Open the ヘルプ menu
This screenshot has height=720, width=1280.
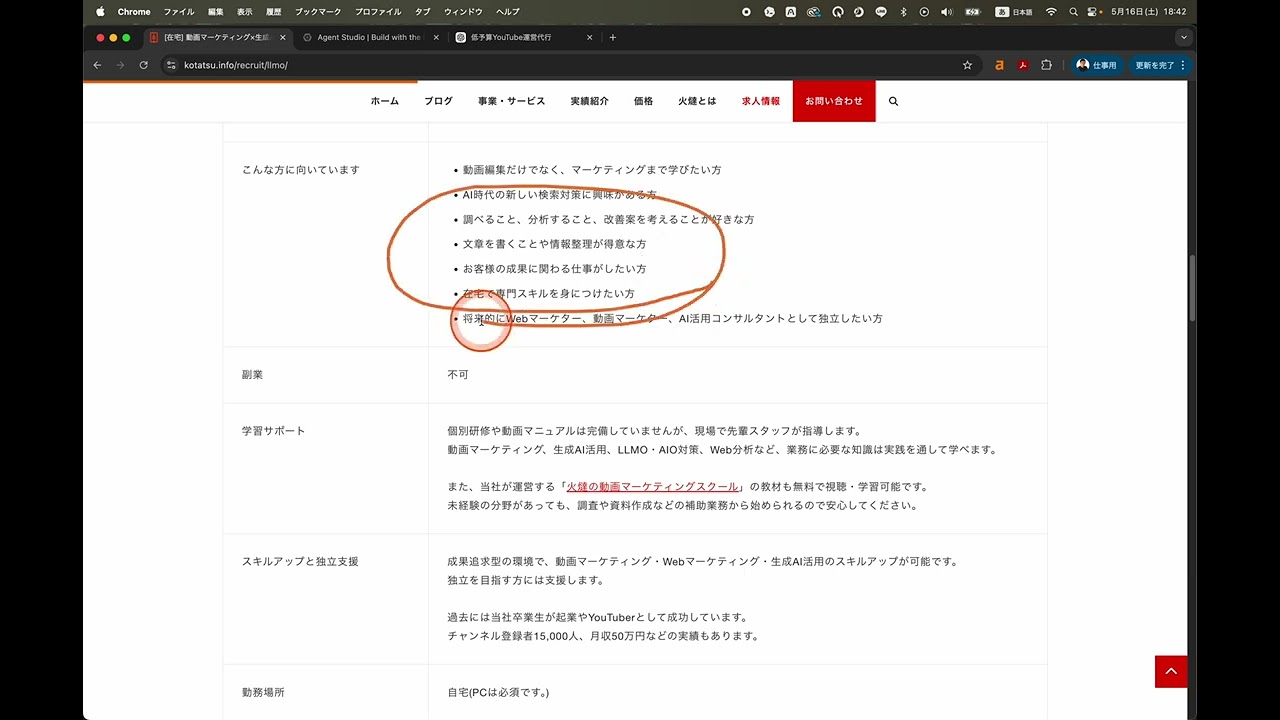pos(508,12)
